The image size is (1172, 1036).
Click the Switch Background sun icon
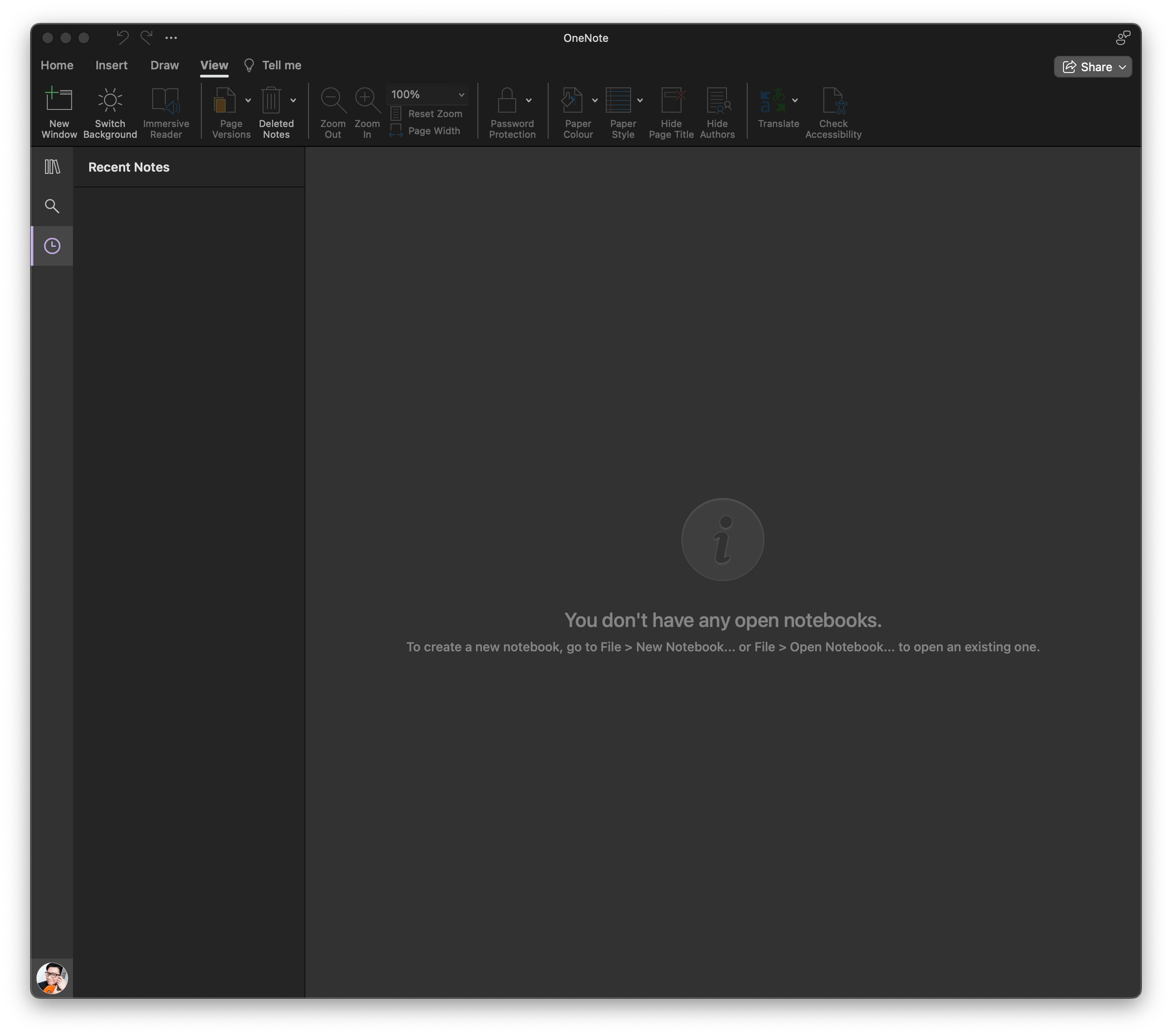(110, 100)
